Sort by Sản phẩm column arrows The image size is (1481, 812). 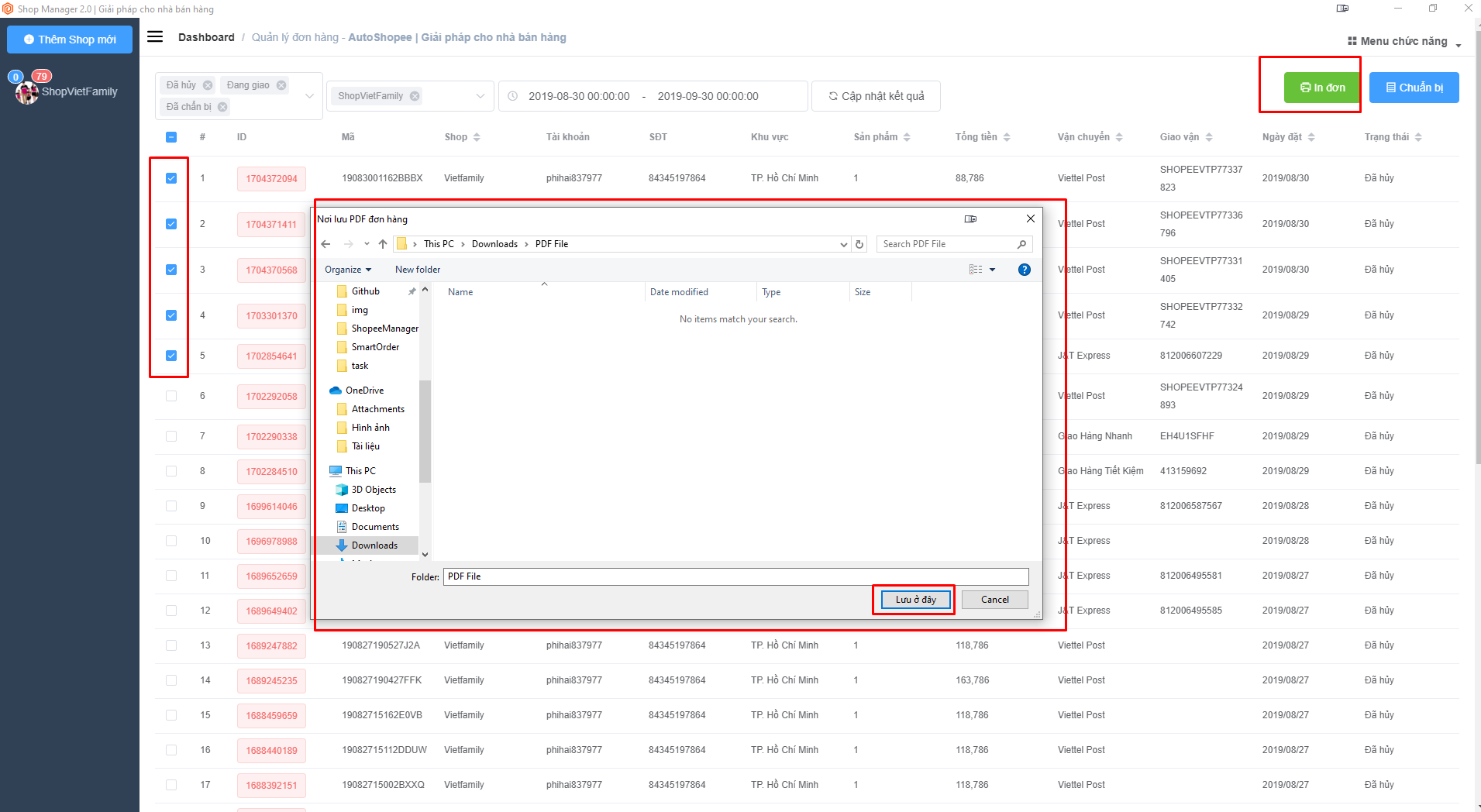point(907,137)
